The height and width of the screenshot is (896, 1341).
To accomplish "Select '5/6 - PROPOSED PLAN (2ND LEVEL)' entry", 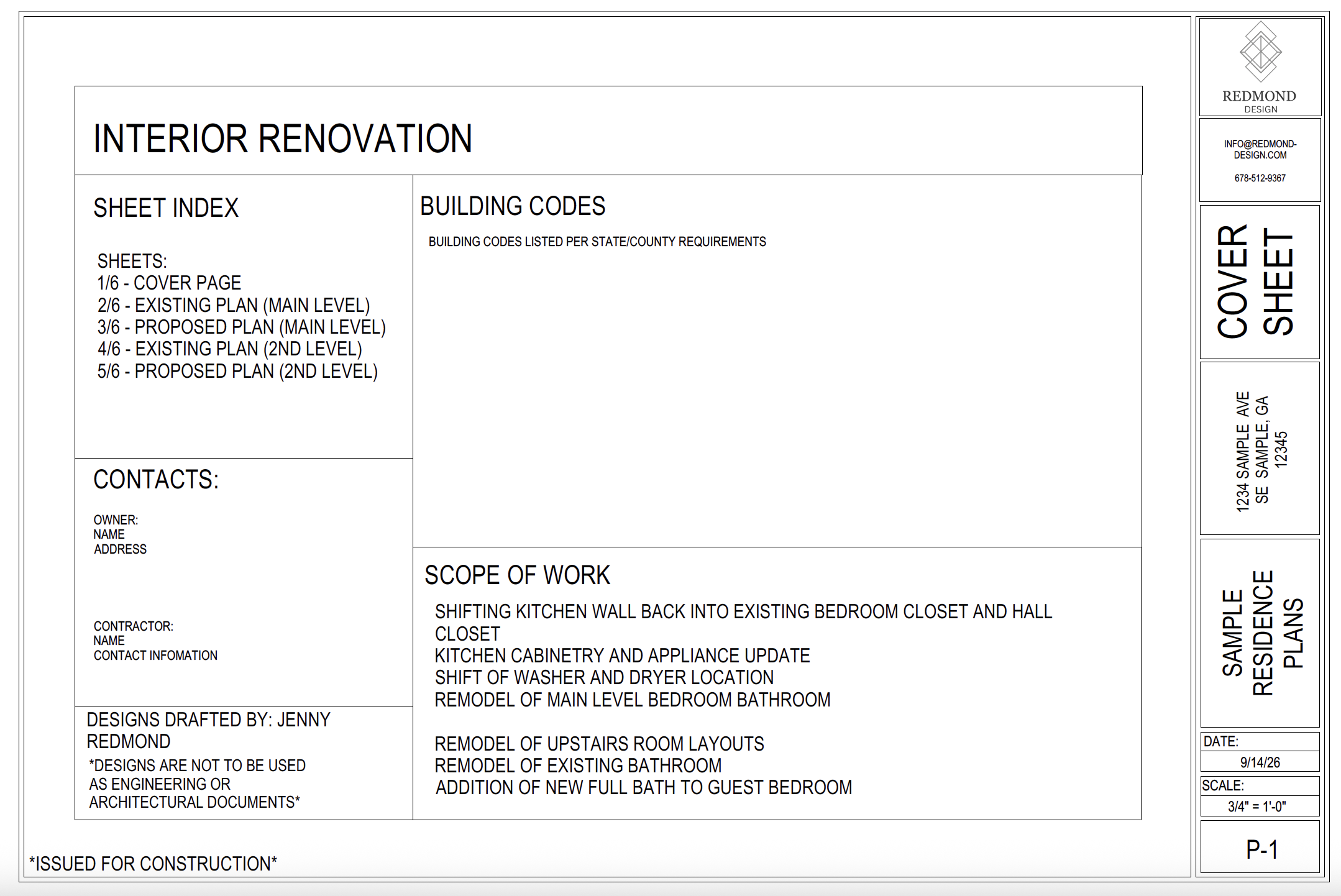I will coord(237,371).
